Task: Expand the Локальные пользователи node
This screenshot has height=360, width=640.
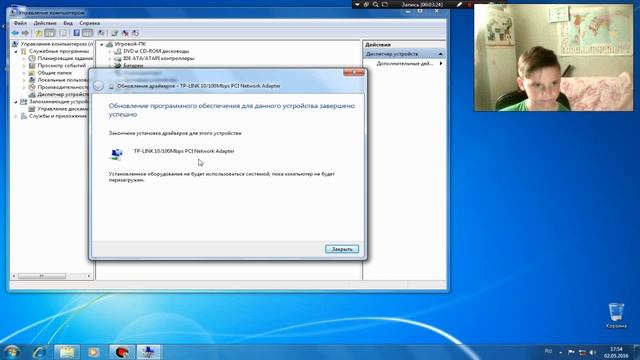Action: click(x=24, y=80)
